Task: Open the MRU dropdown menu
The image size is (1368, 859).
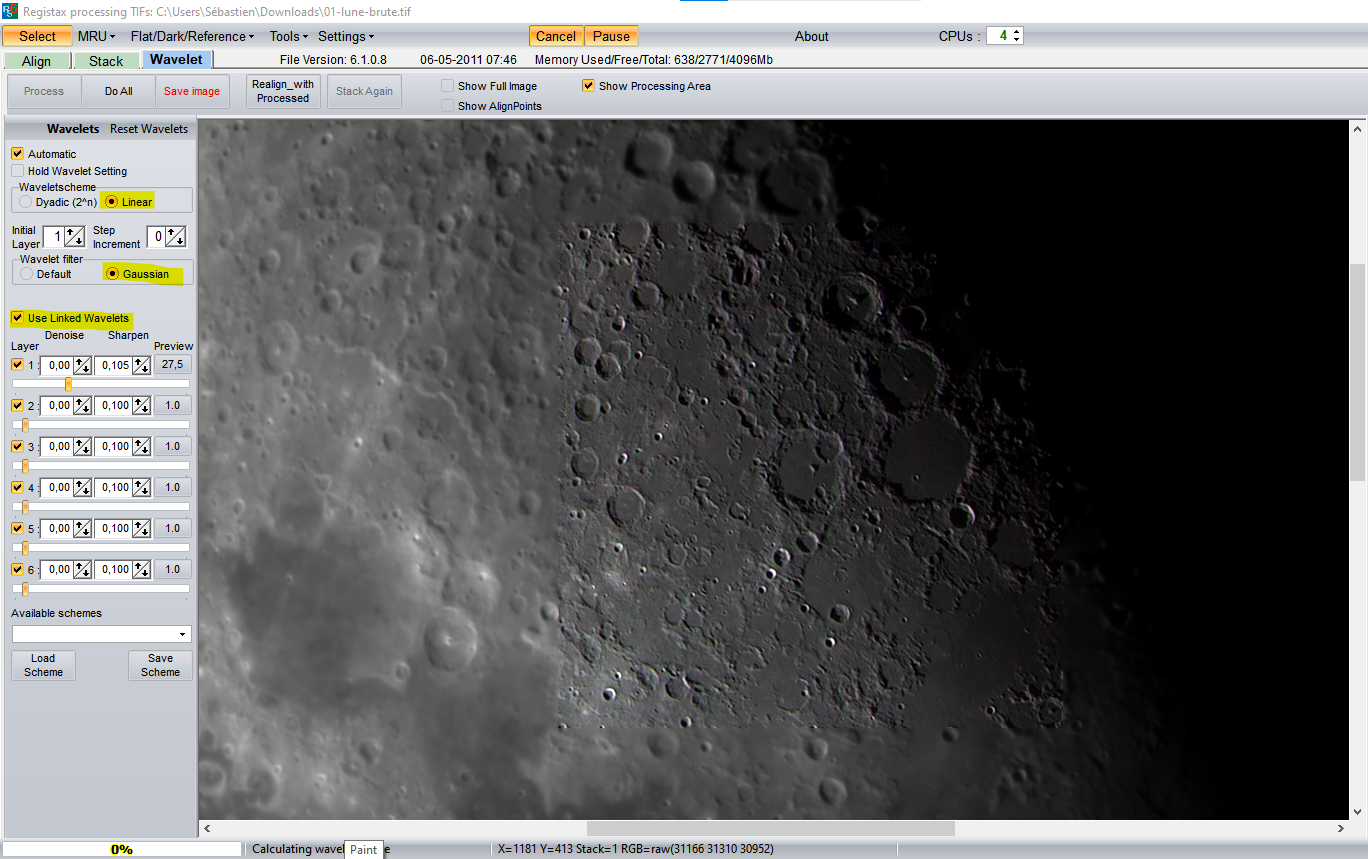Action: [96, 36]
